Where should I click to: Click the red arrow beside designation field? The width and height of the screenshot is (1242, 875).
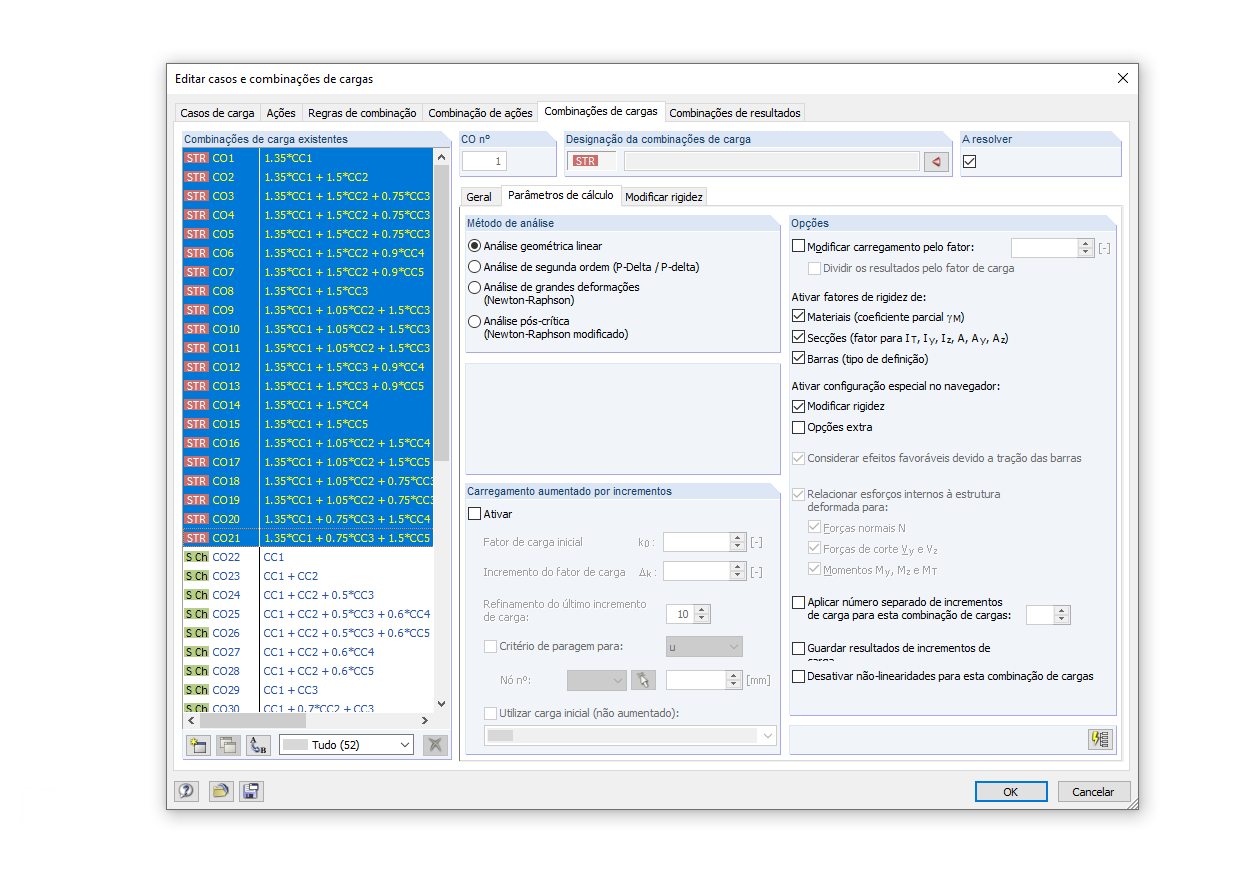pyautogui.click(x=936, y=161)
